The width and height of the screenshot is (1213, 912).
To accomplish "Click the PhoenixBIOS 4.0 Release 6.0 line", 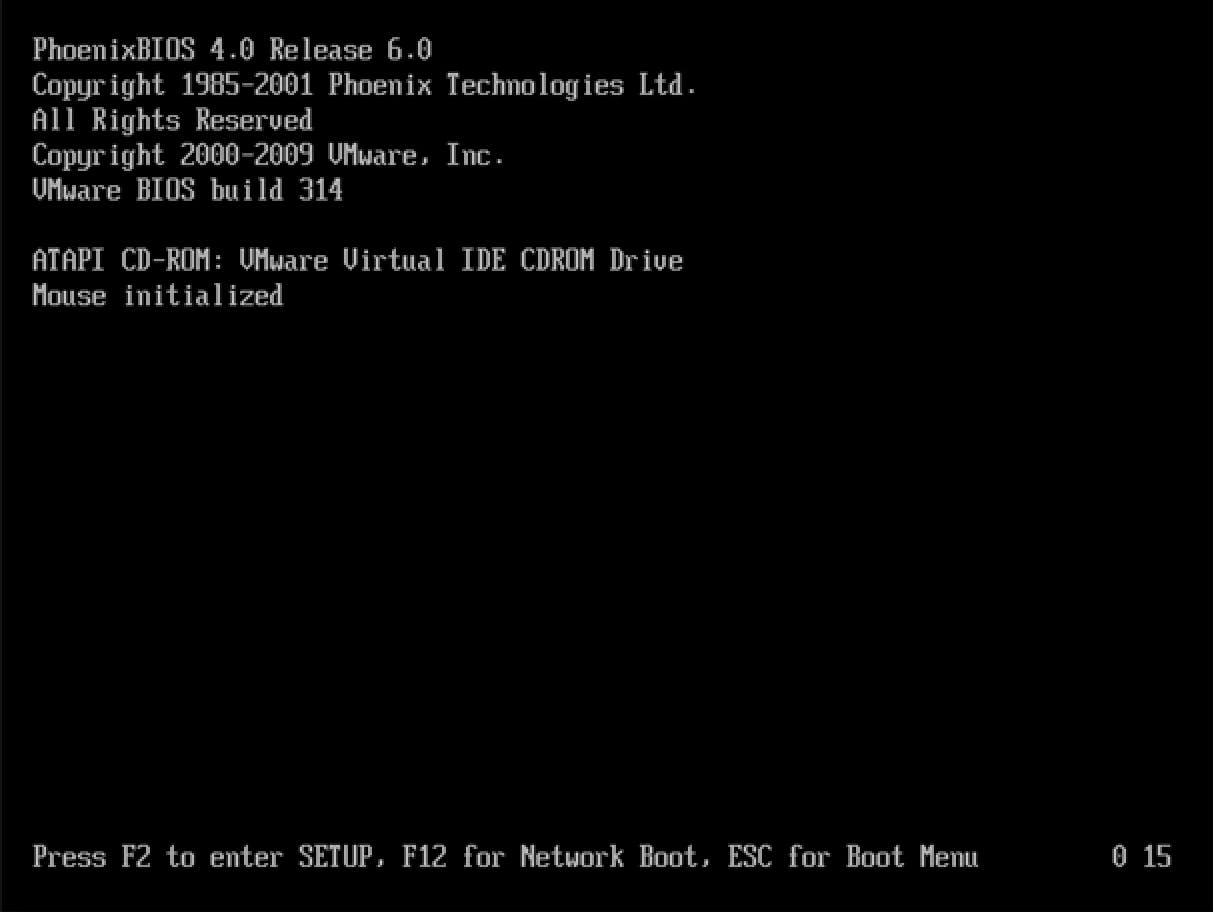I will (x=232, y=50).
